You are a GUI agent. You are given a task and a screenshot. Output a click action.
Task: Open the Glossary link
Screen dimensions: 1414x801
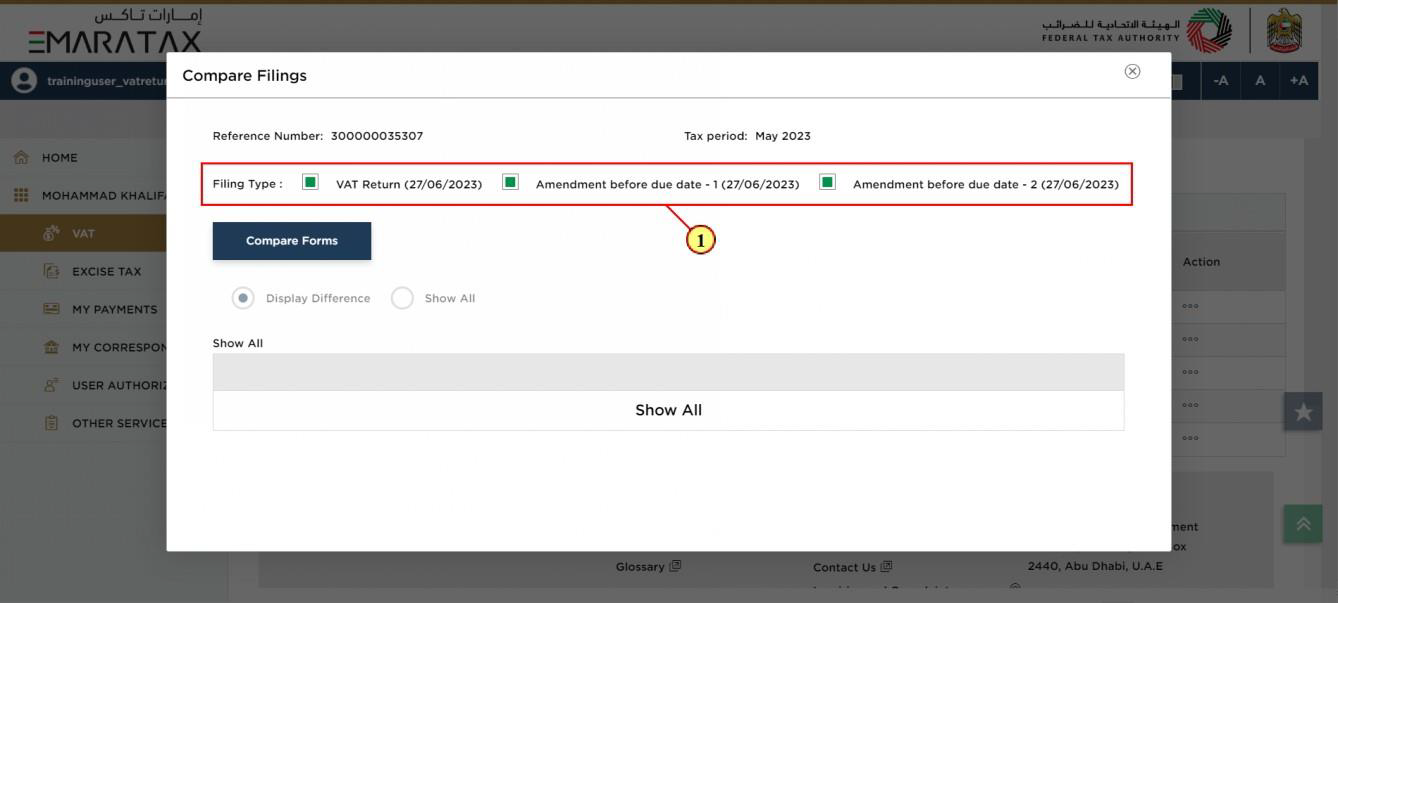tap(640, 566)
